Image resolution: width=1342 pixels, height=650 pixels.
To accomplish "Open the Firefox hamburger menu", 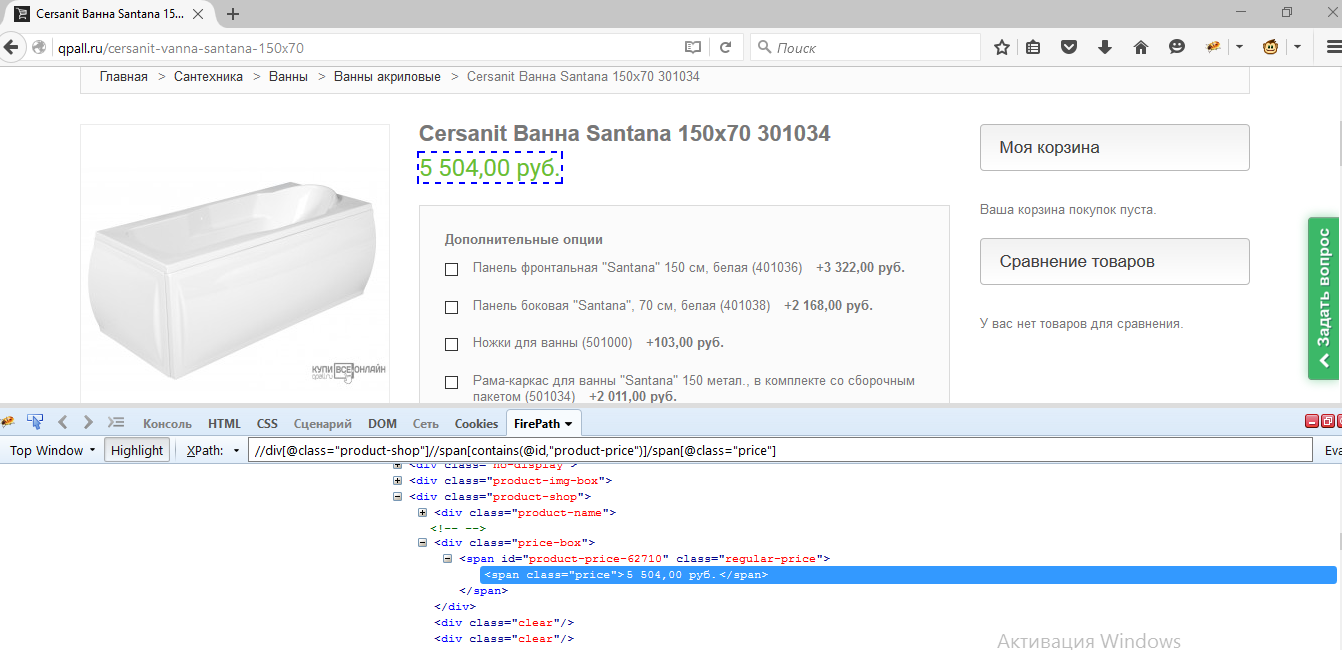I will coord(1332,47).
